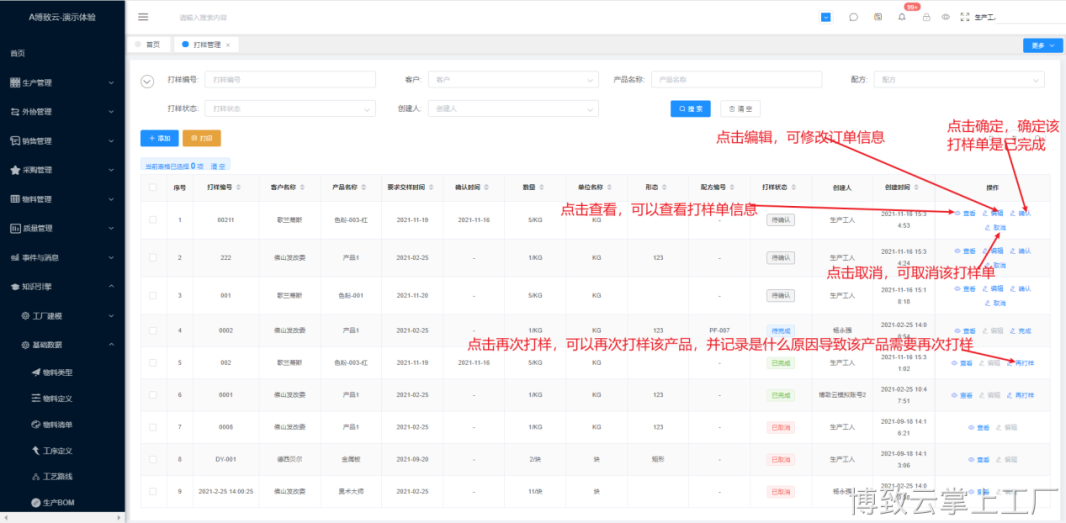The image size is (1066, 523).
Task: Enter fullscreen with the expand arrows icon
Action: tap(964, 18)
